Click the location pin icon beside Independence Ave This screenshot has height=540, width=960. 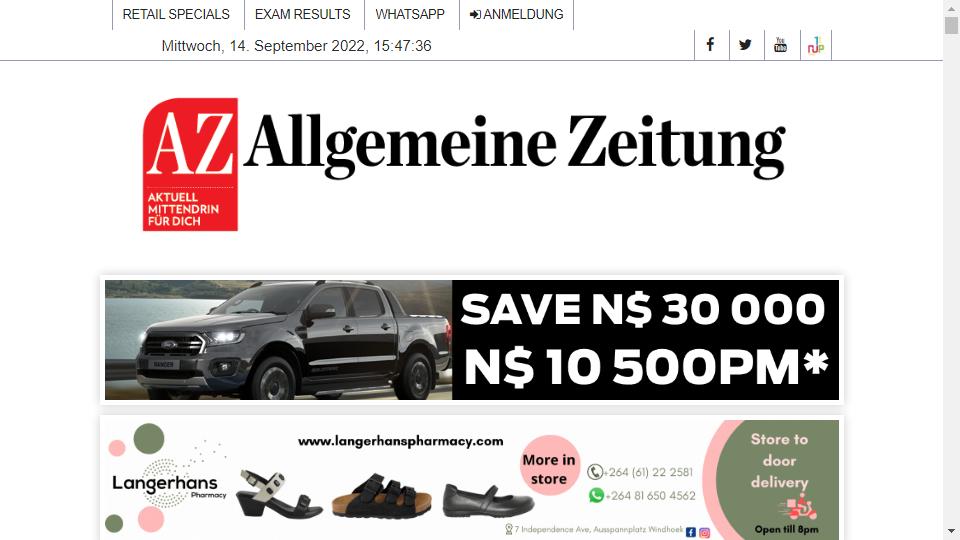(x=508, y=529)
